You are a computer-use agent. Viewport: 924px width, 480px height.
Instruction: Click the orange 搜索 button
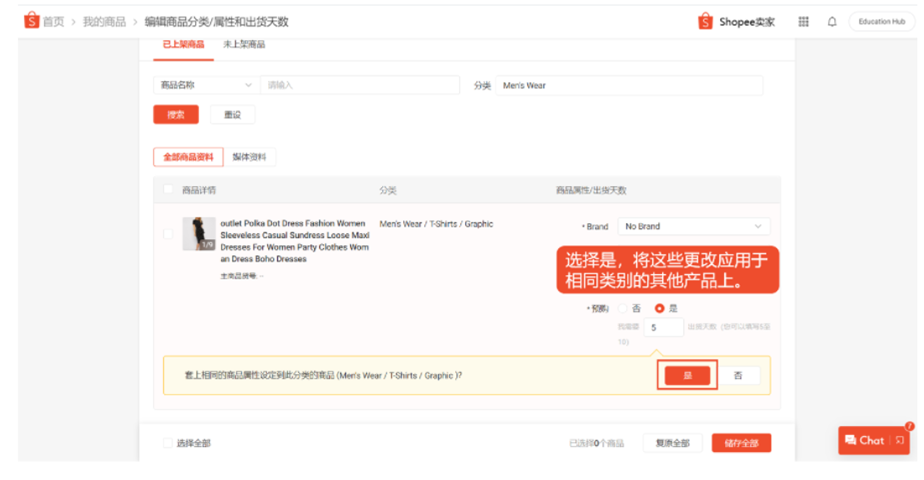tap(176, 115)
